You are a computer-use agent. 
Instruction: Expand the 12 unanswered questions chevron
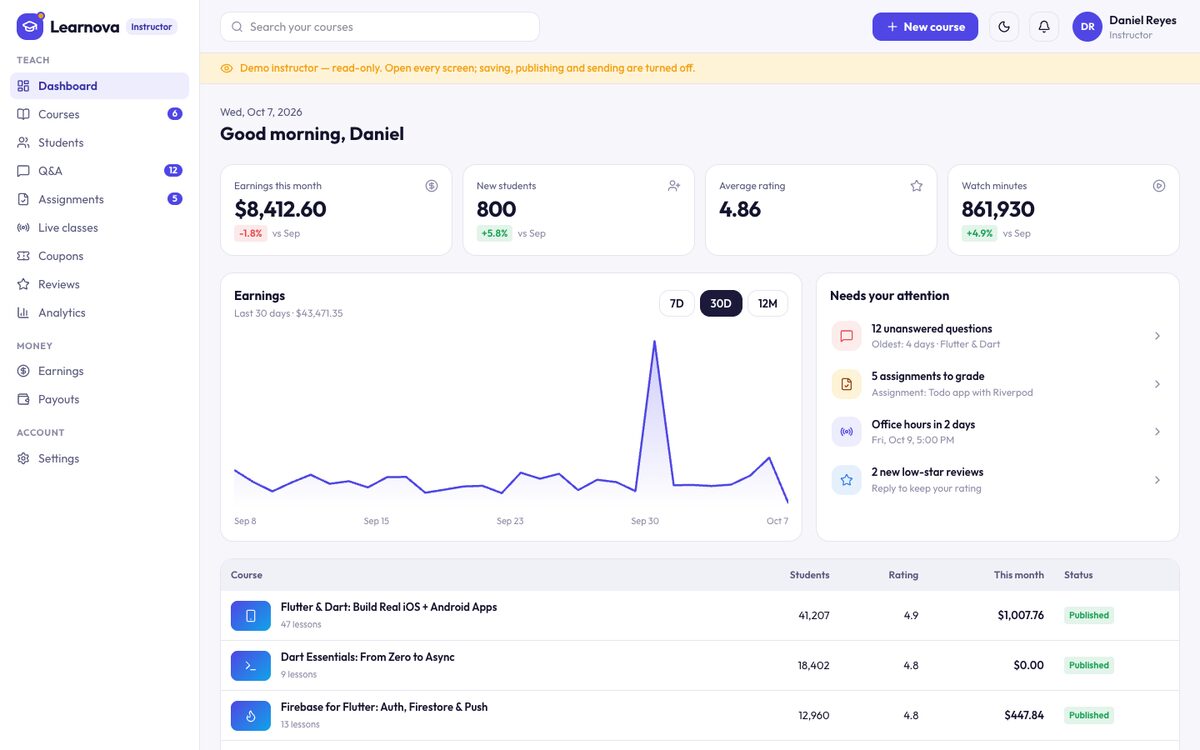1157,336
